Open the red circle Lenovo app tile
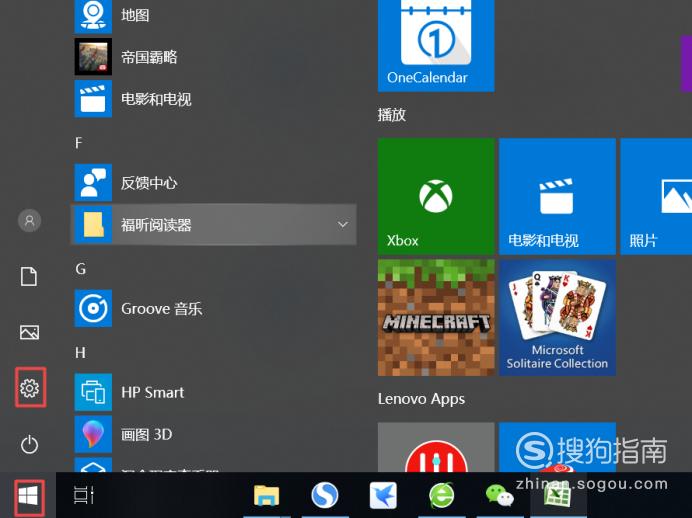Screen dimensions: 692x518 (436, 447)
